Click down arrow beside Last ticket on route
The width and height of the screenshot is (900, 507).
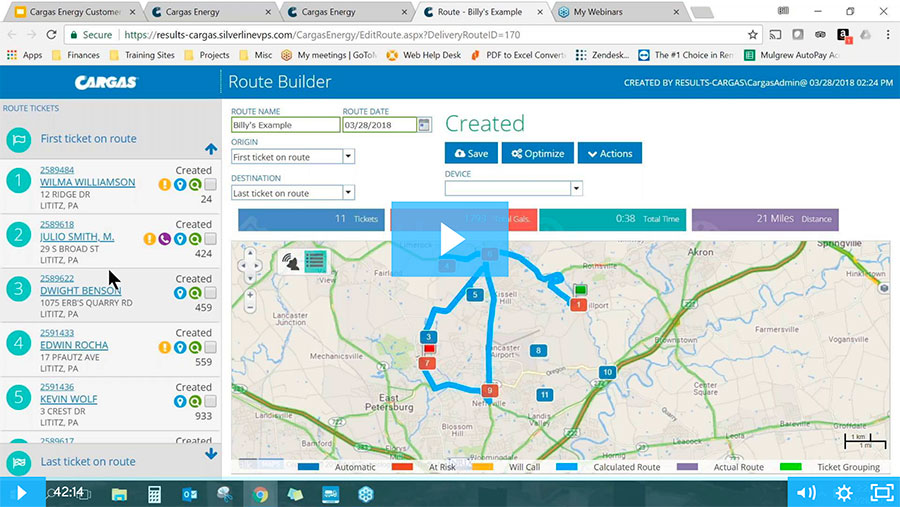[x=211, y=454]
